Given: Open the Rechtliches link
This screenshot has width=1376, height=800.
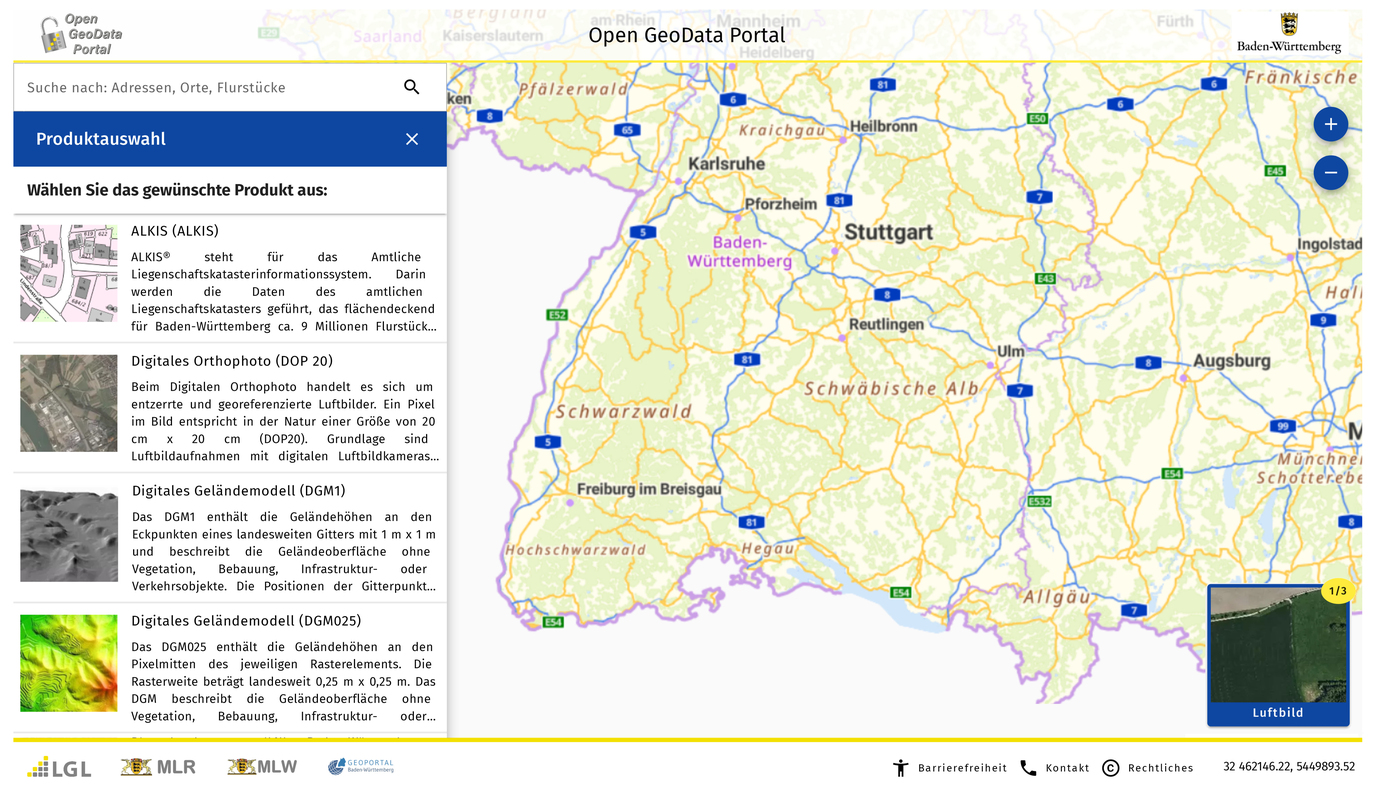Looking at the screenshot, I should tap(1160, 768).
